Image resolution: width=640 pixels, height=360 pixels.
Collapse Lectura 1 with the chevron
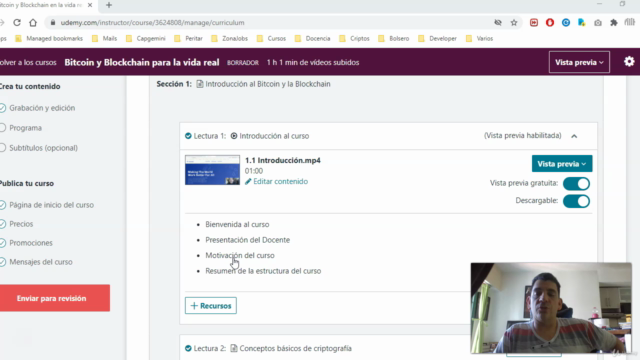pyautogui.click(x=574, y=136)
